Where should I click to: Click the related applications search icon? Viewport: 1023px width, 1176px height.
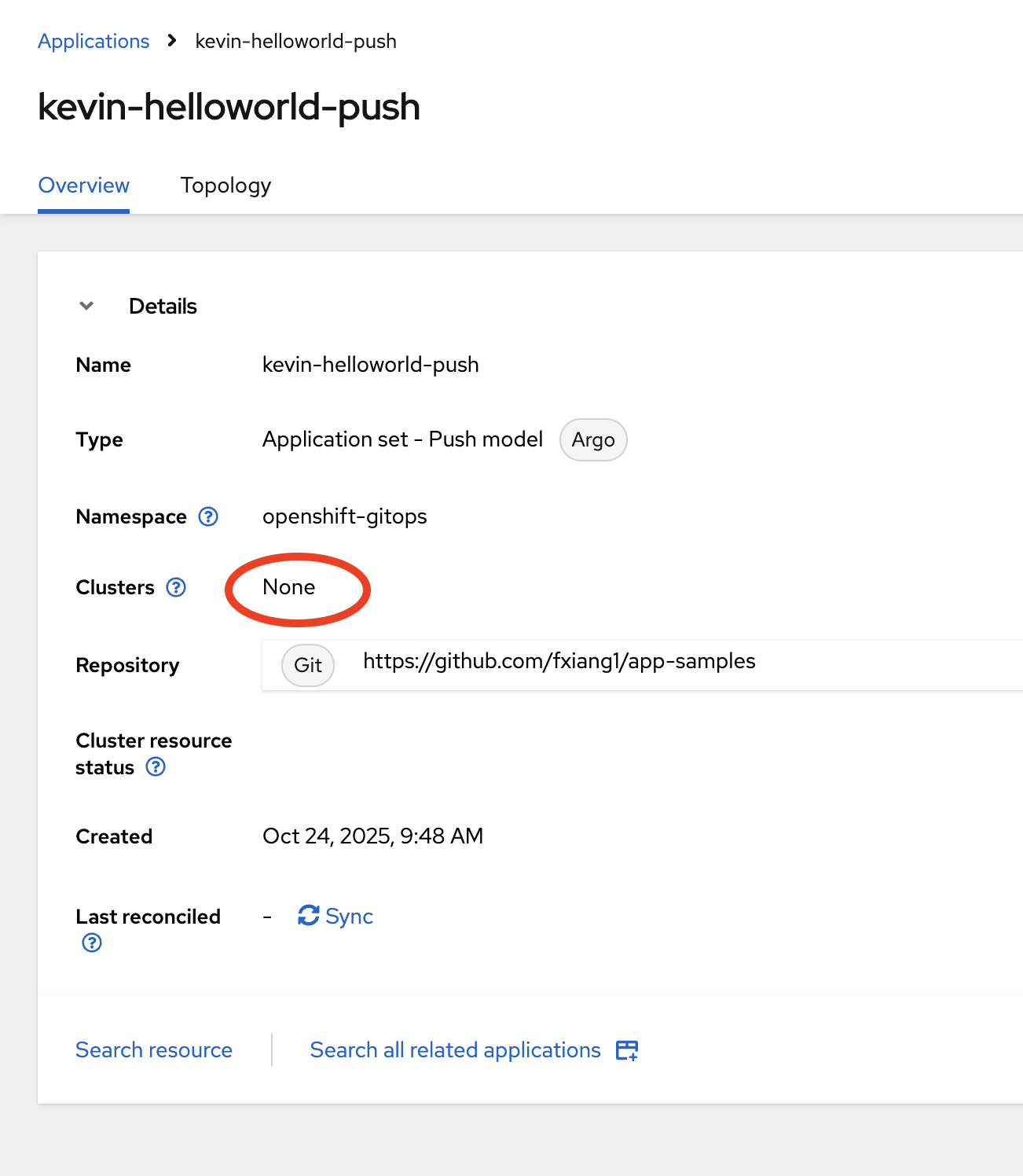pos(627,1050)
